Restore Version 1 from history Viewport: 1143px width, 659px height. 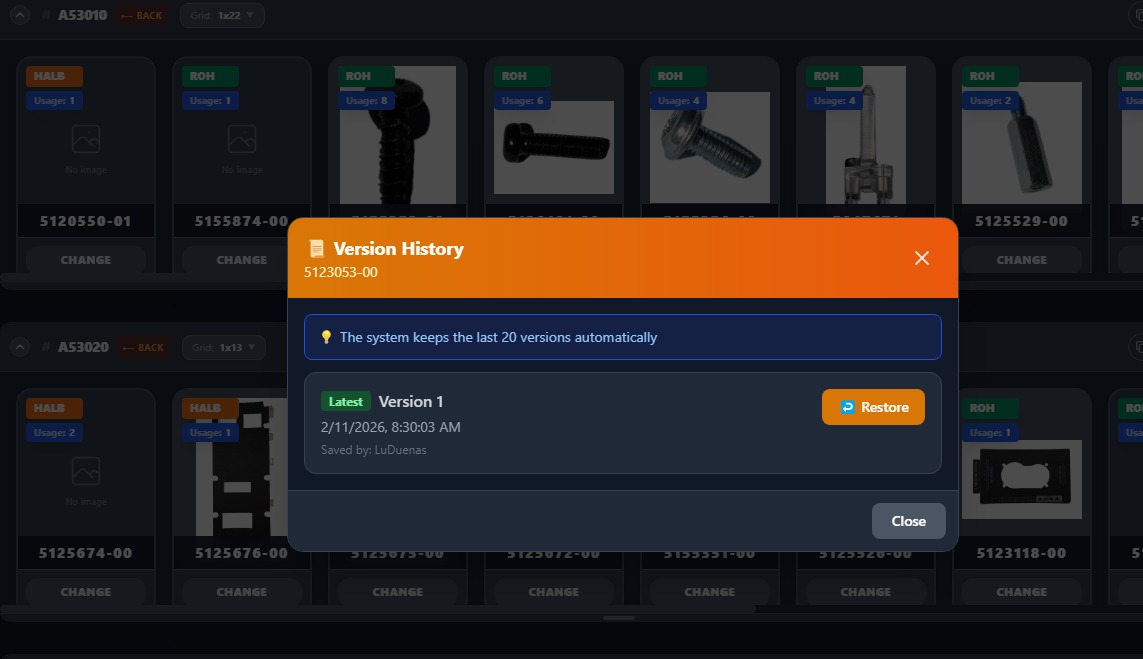tap(873, 407)
